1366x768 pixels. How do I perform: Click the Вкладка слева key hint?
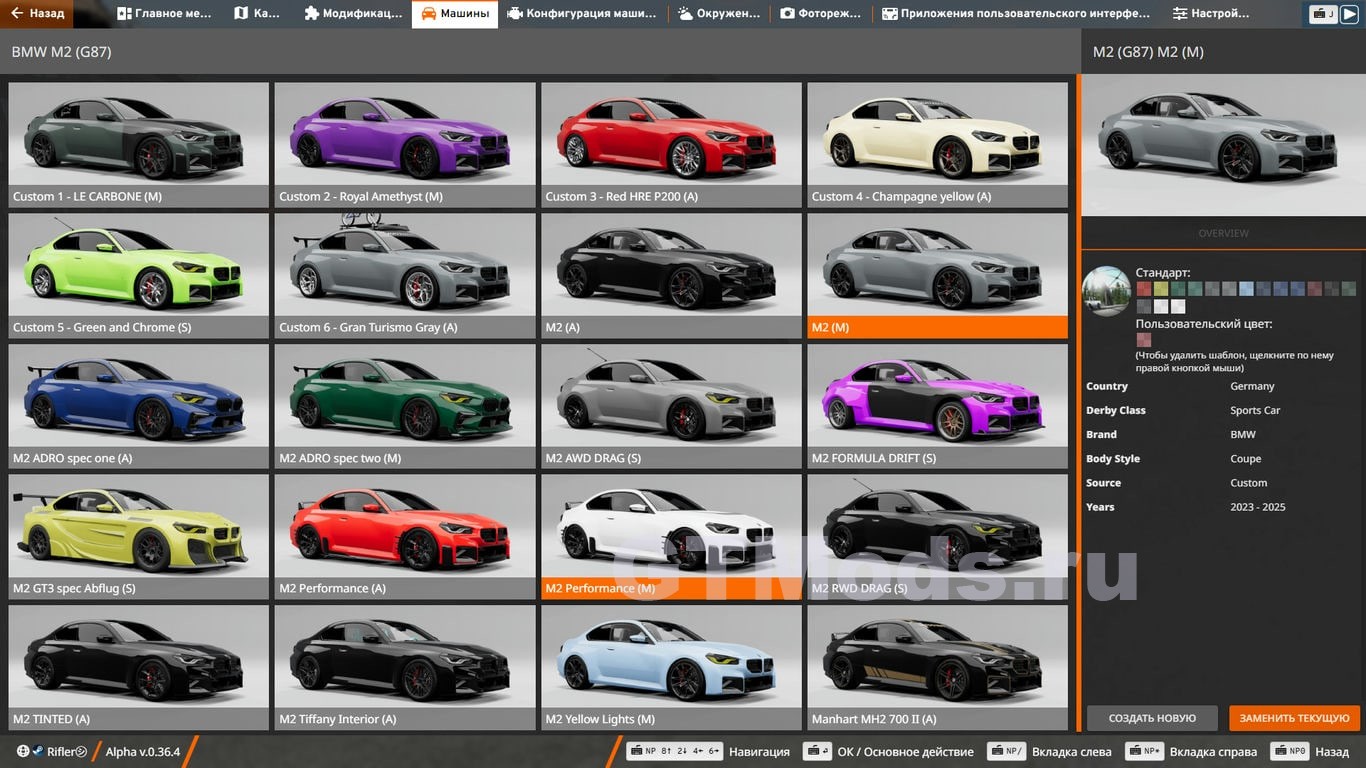1049,751
